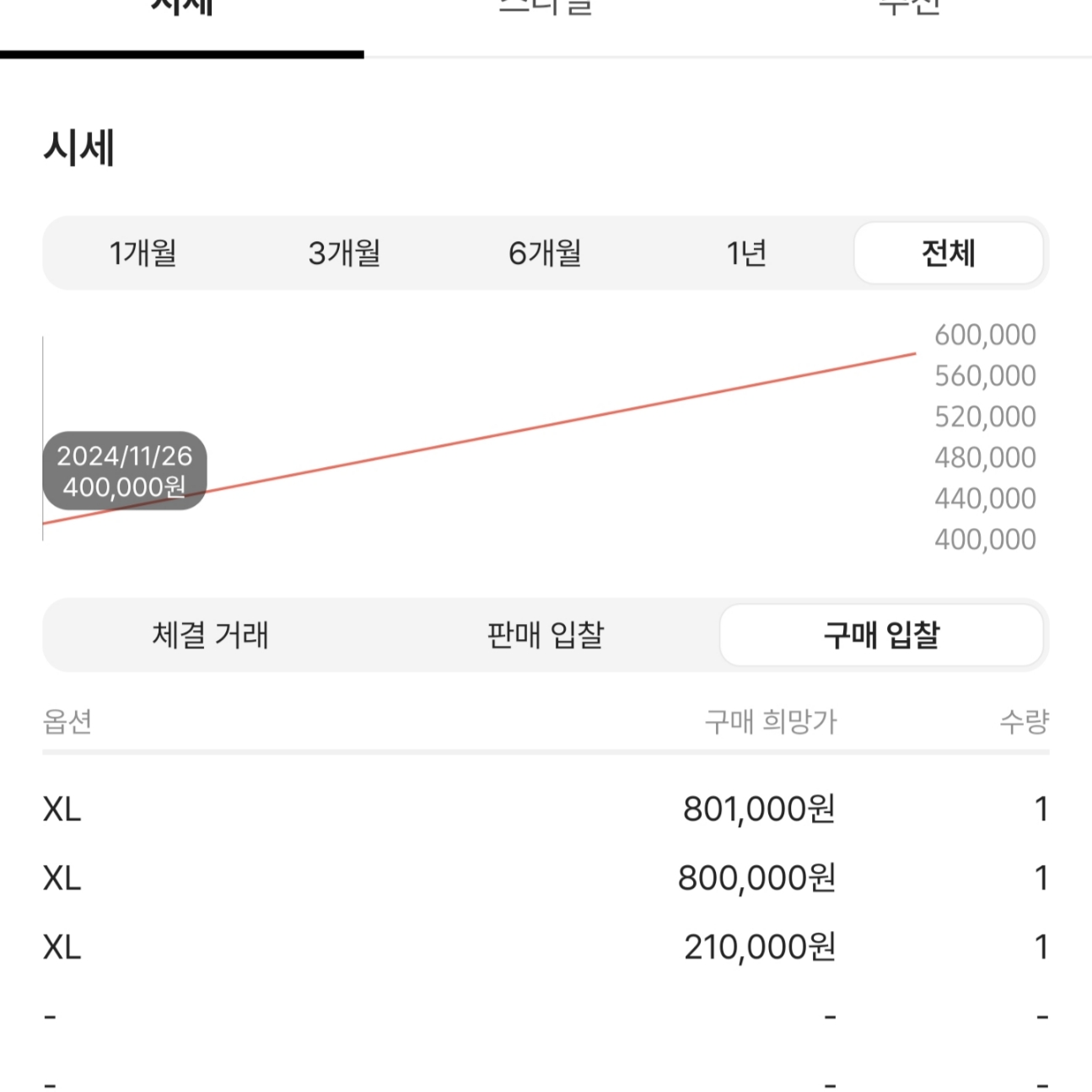Select the XL 210,000원 bid row

pyautogui.click(x=546, y=946)
